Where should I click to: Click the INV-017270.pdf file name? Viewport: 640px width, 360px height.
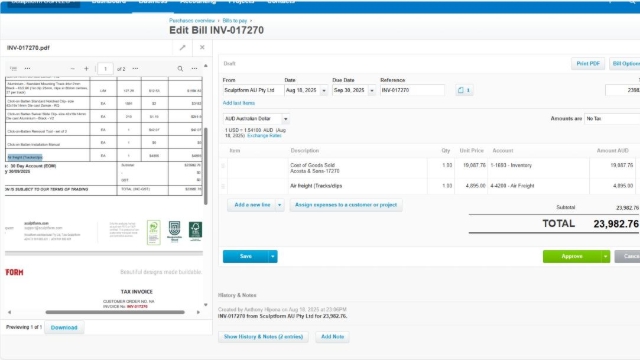tap(28, 48)
